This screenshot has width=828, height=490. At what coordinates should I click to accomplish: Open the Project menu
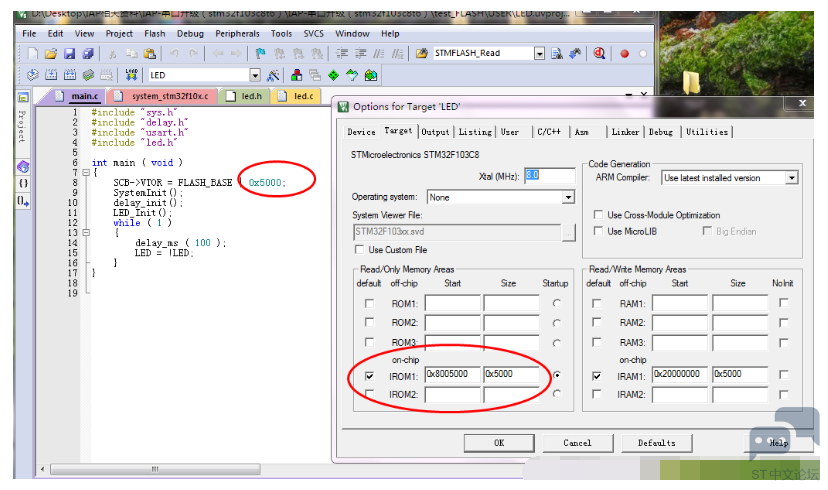[119, 34]
